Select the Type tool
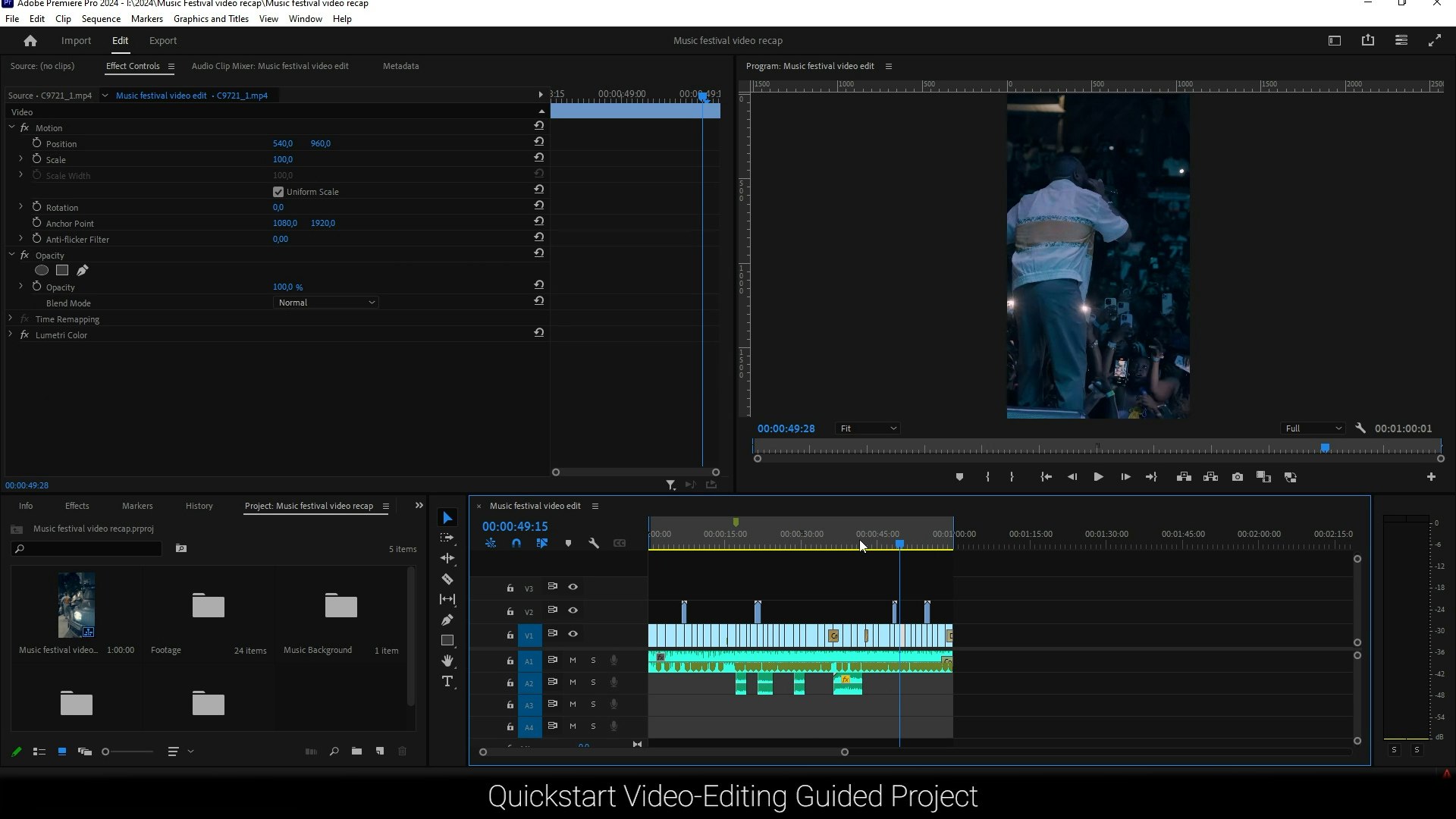This screenshot has height=819, width=1456. (447, 681)
